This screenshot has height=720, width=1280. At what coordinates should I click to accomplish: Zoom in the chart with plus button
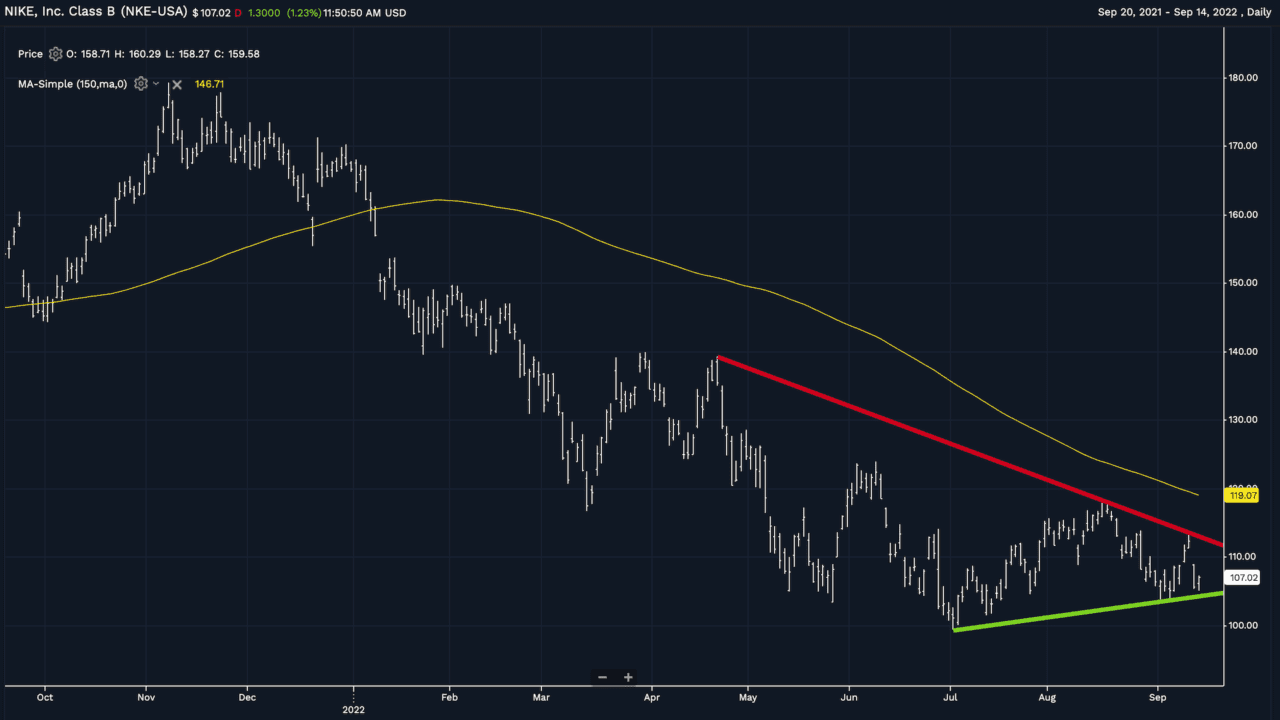(x=628, y=677)
